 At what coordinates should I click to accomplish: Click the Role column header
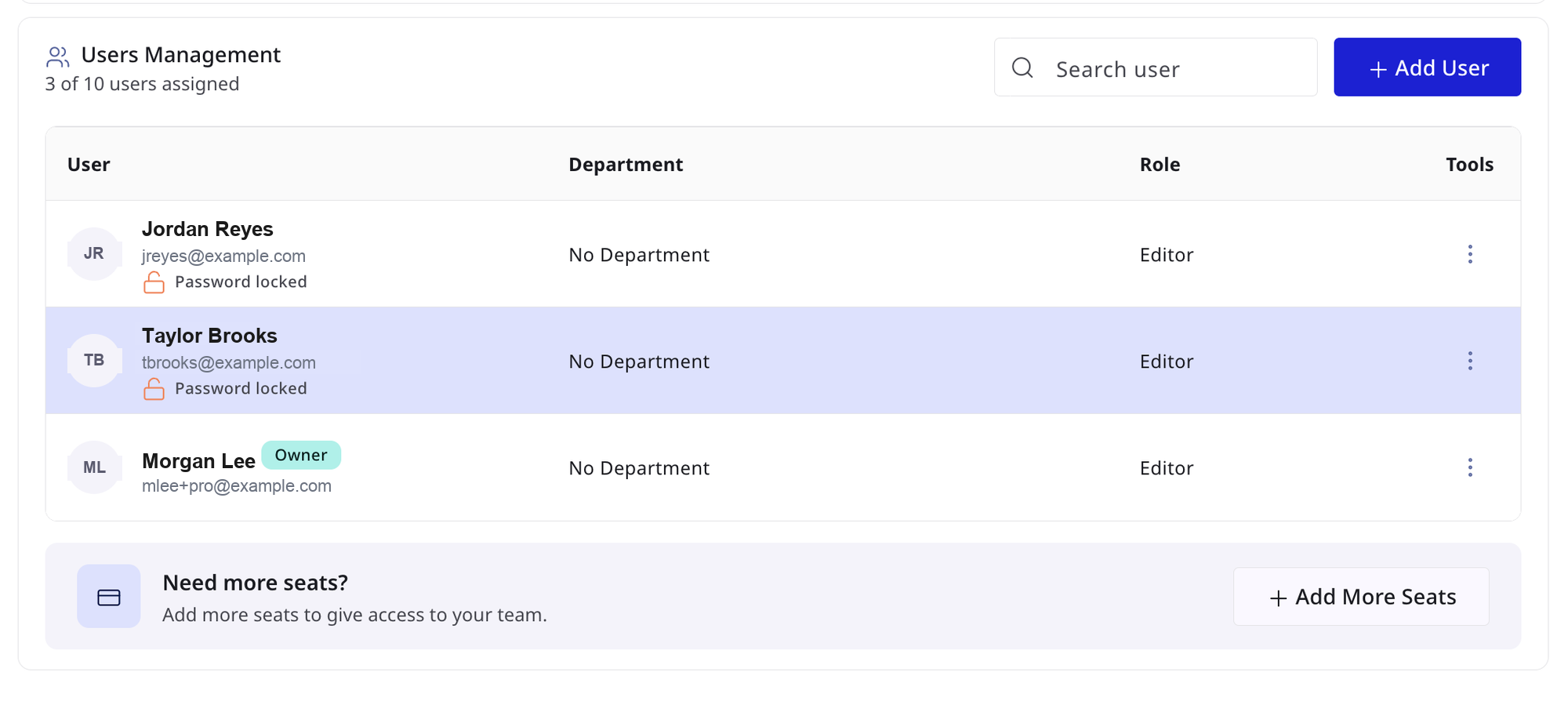click(1160, 165)
